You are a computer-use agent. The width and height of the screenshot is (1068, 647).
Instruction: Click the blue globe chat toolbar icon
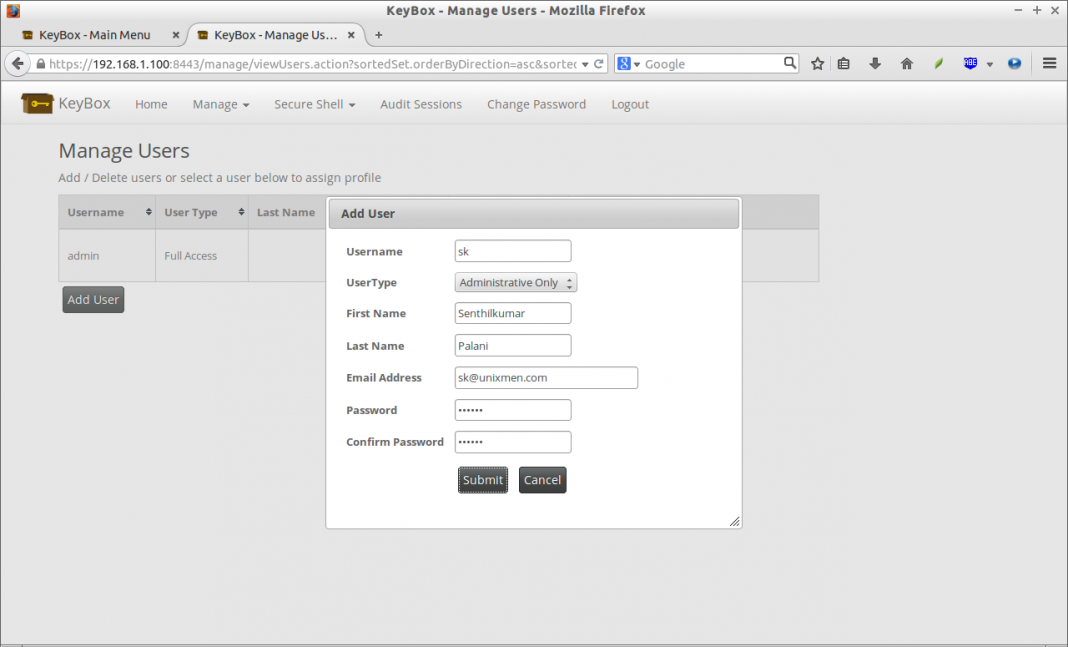(x=1014, y=64)
